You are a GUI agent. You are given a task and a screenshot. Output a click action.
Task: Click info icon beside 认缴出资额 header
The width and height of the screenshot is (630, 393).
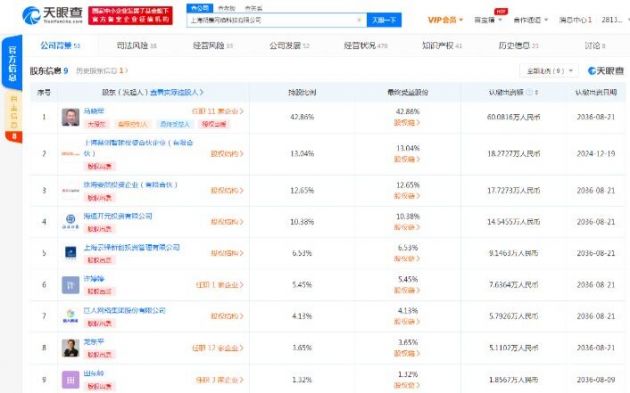[529, 92]
